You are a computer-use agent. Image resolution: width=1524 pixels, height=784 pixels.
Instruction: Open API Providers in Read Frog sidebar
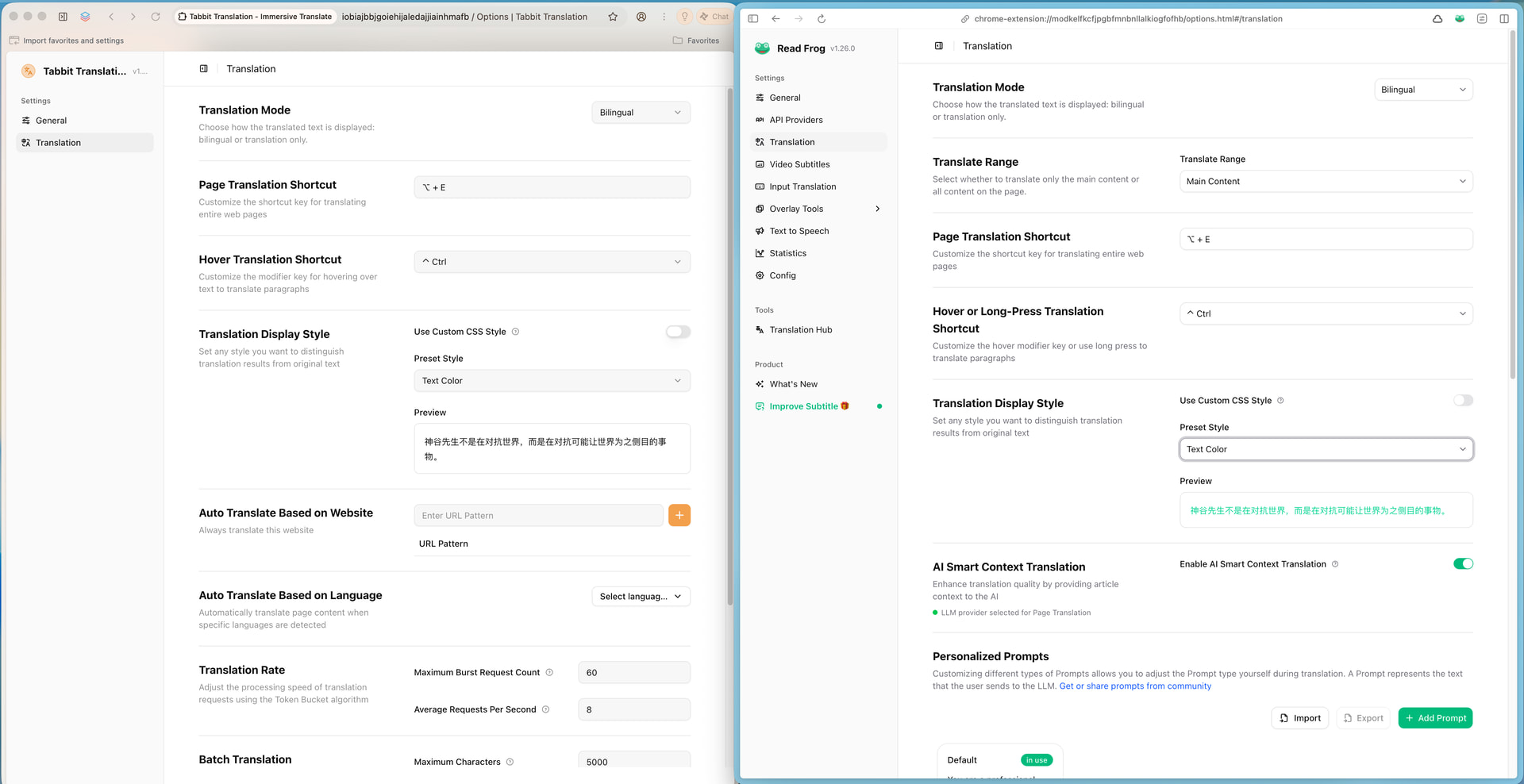pyautogui.click(x=796, y=120)
